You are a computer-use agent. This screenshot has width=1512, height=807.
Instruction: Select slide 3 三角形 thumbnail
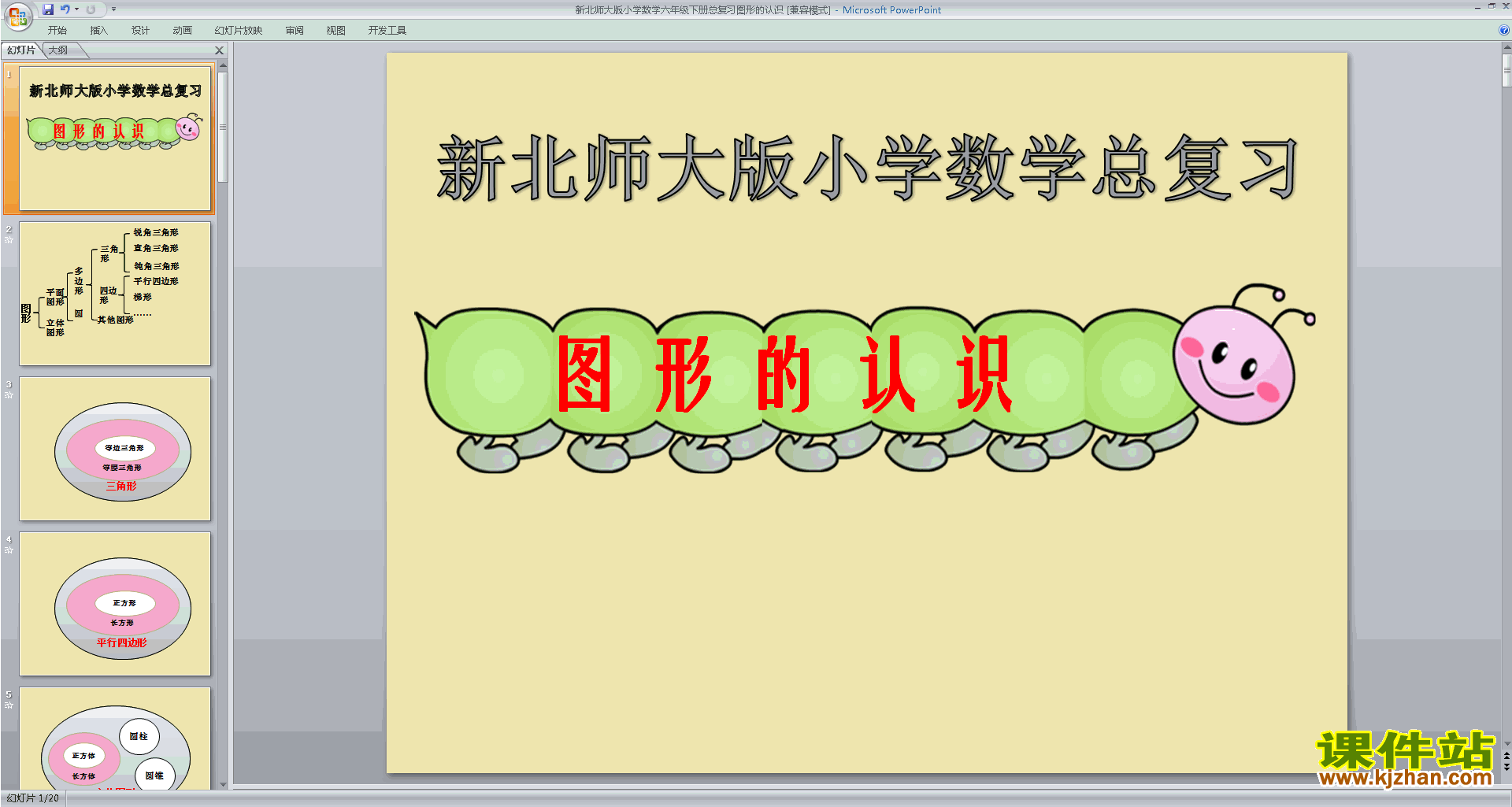115,449
